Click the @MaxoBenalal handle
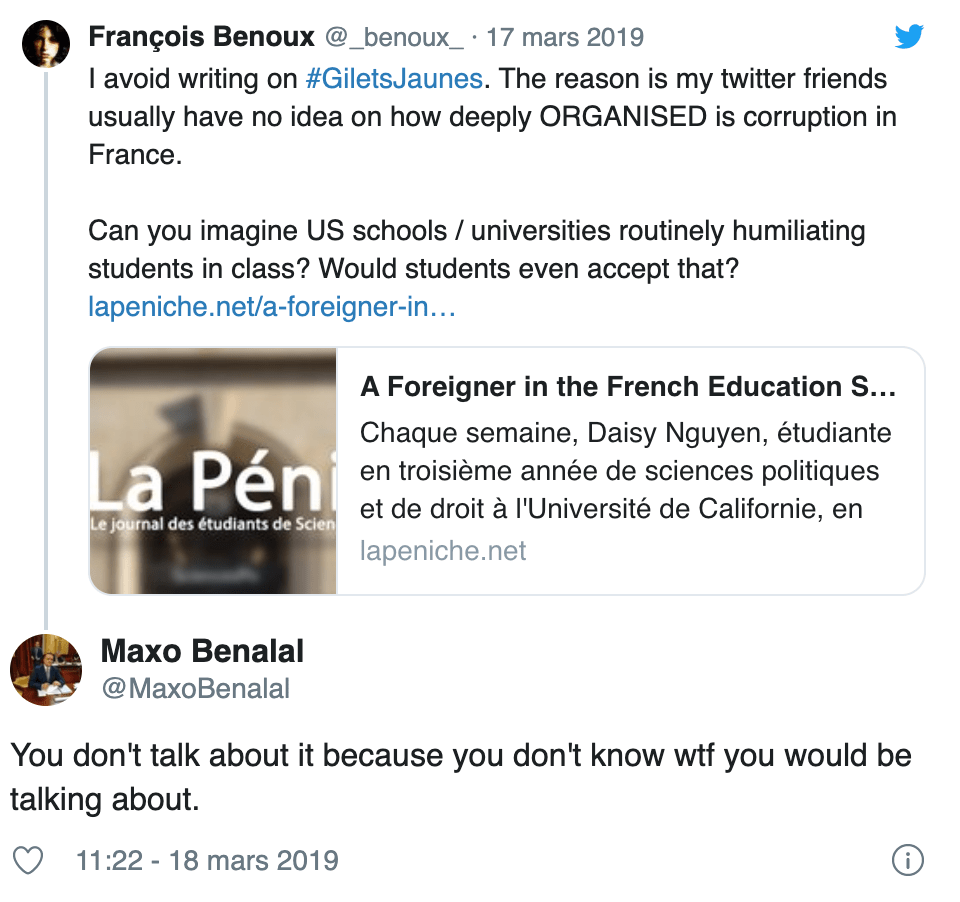This screenshot has width=960, height=902. (x=195, y=689)
